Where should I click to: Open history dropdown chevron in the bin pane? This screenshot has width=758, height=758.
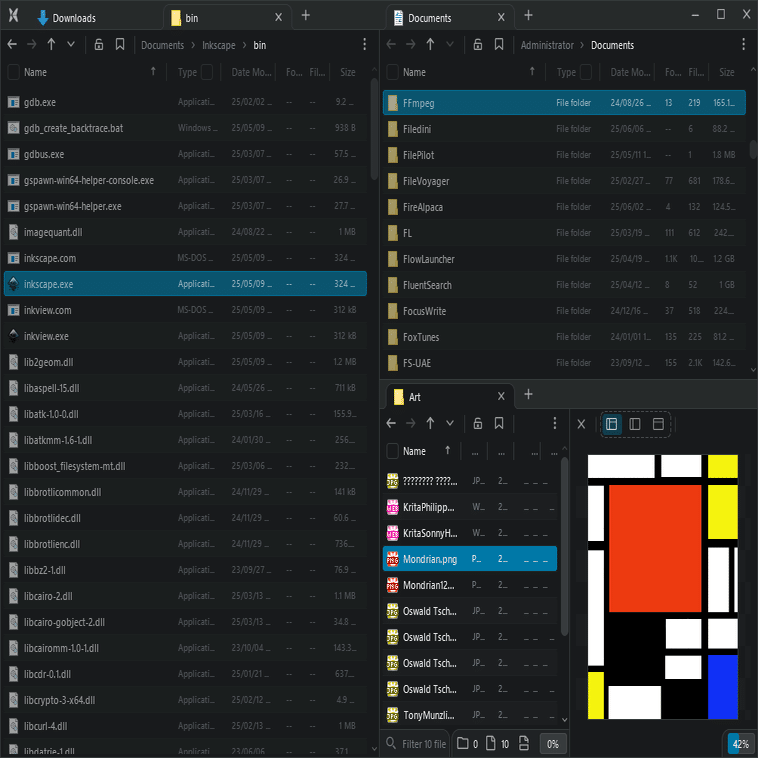click(71, 44)
